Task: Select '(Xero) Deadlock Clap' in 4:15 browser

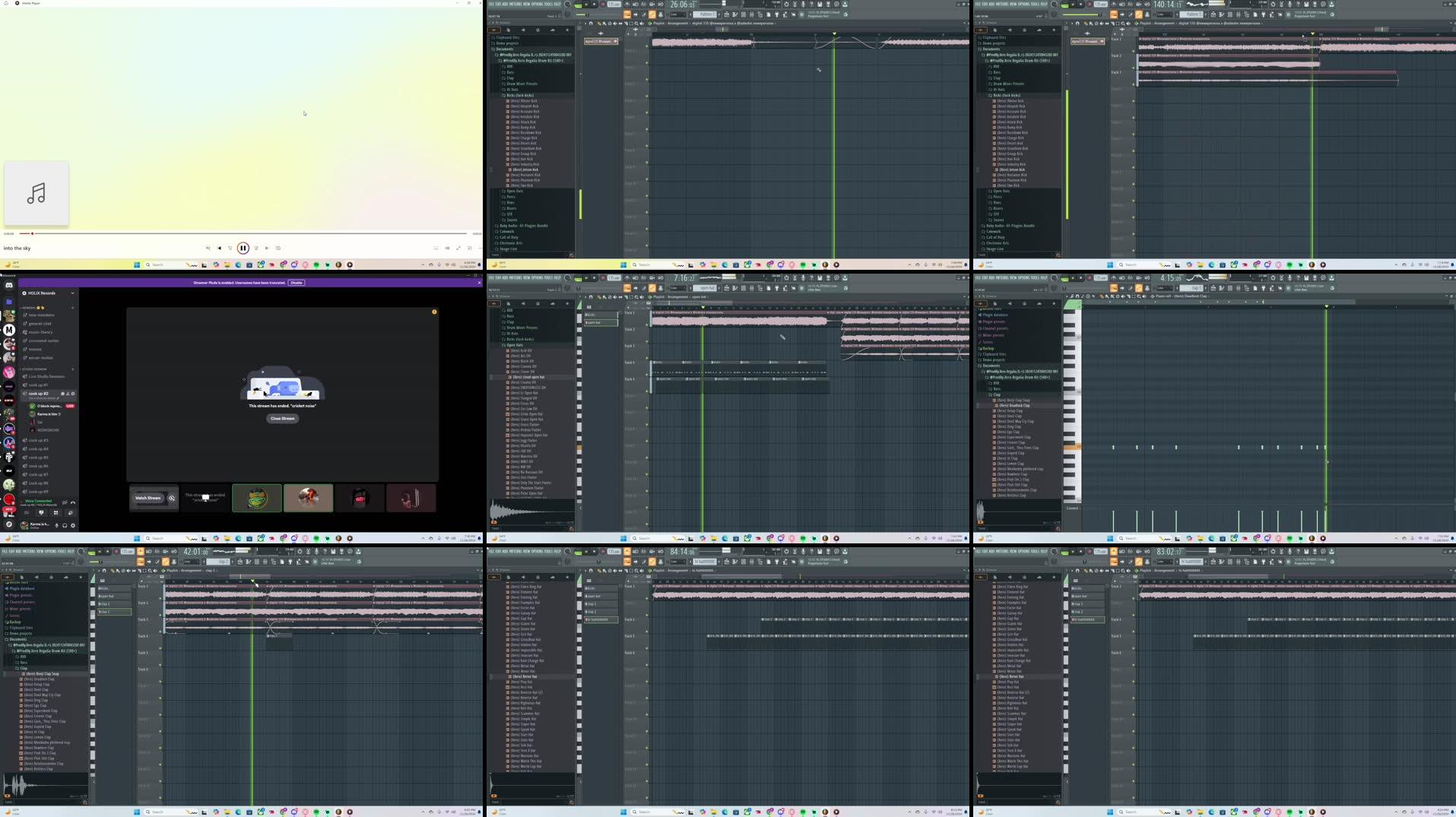Action: click(x=1015, y=406)
